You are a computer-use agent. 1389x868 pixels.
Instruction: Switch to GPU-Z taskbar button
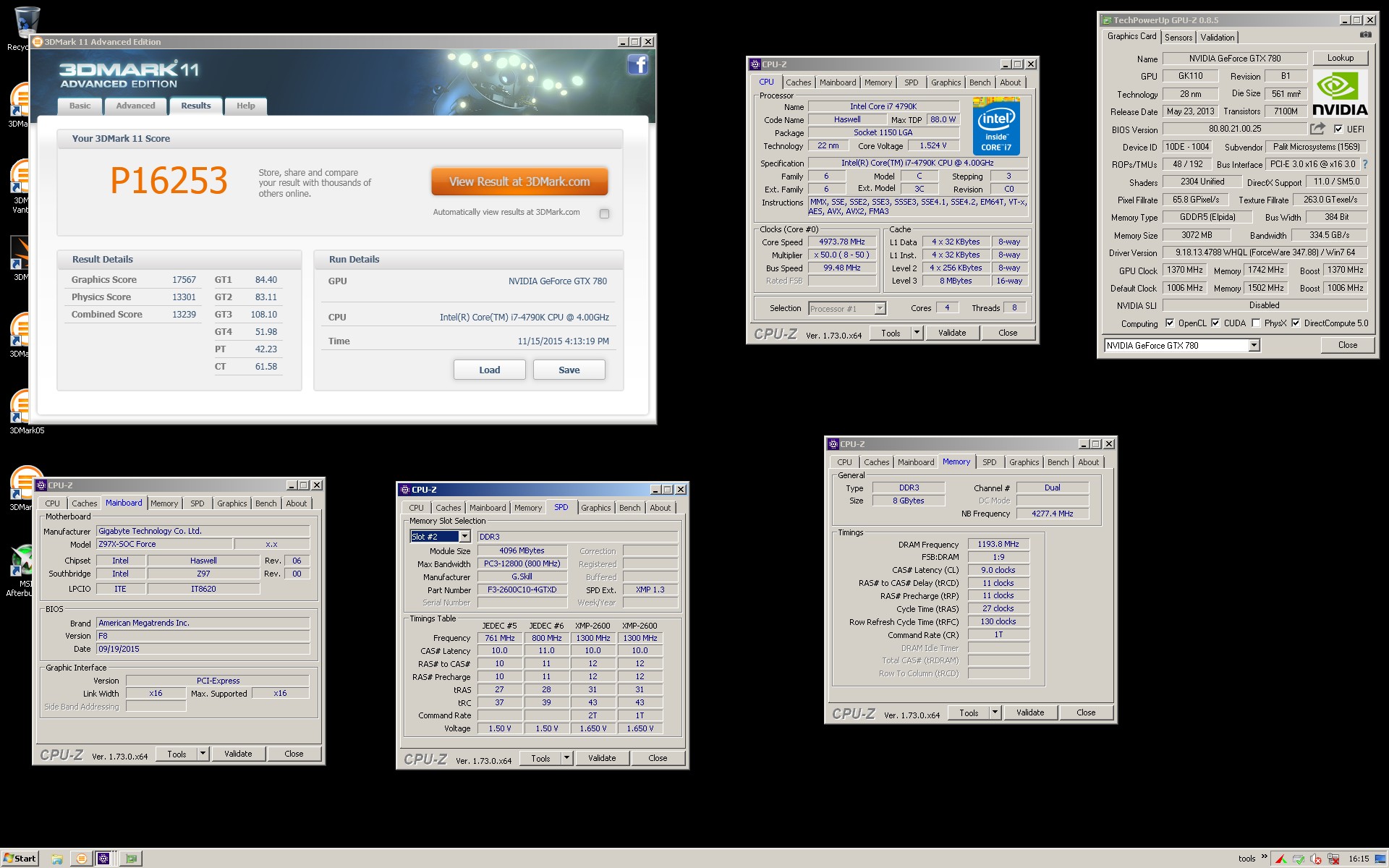(131, 859)
